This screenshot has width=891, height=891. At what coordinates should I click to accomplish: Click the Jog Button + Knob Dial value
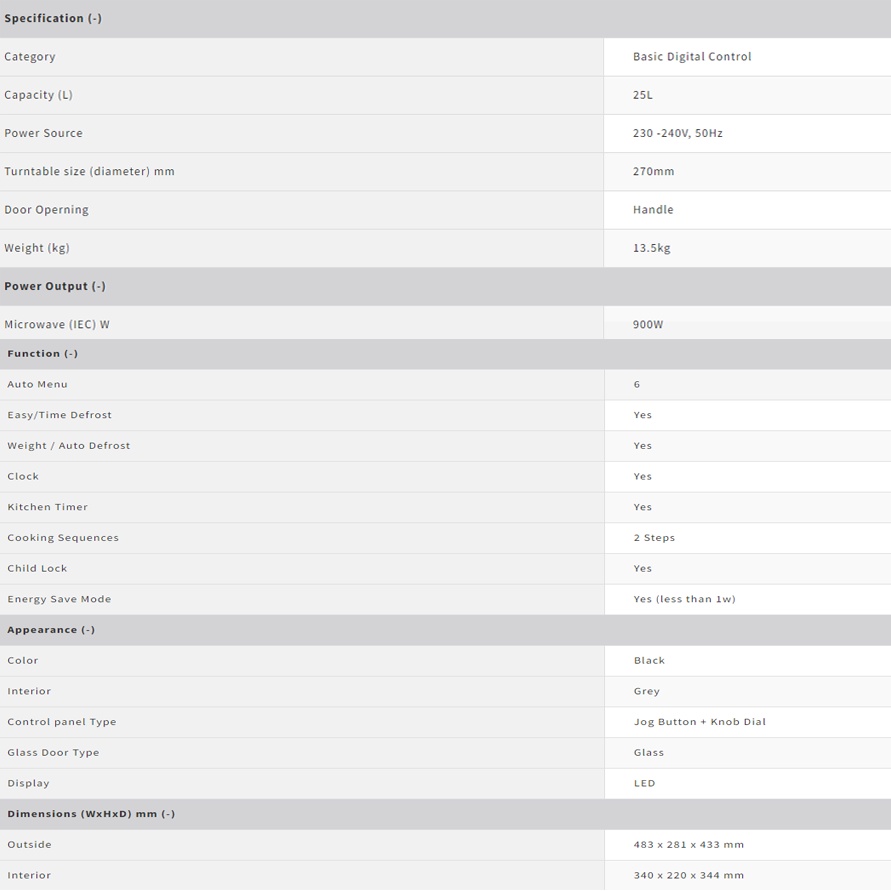[x=700, y=722]
